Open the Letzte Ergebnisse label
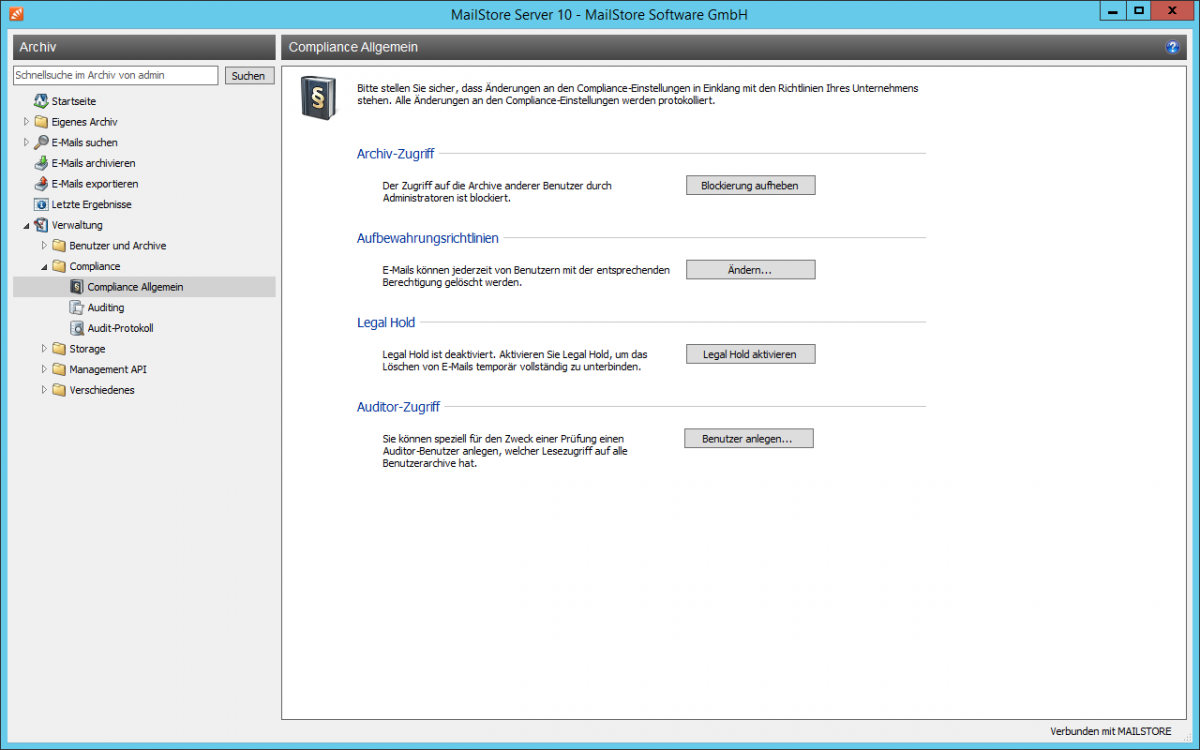Screen dimensions: 1200x750 point(92,204)
